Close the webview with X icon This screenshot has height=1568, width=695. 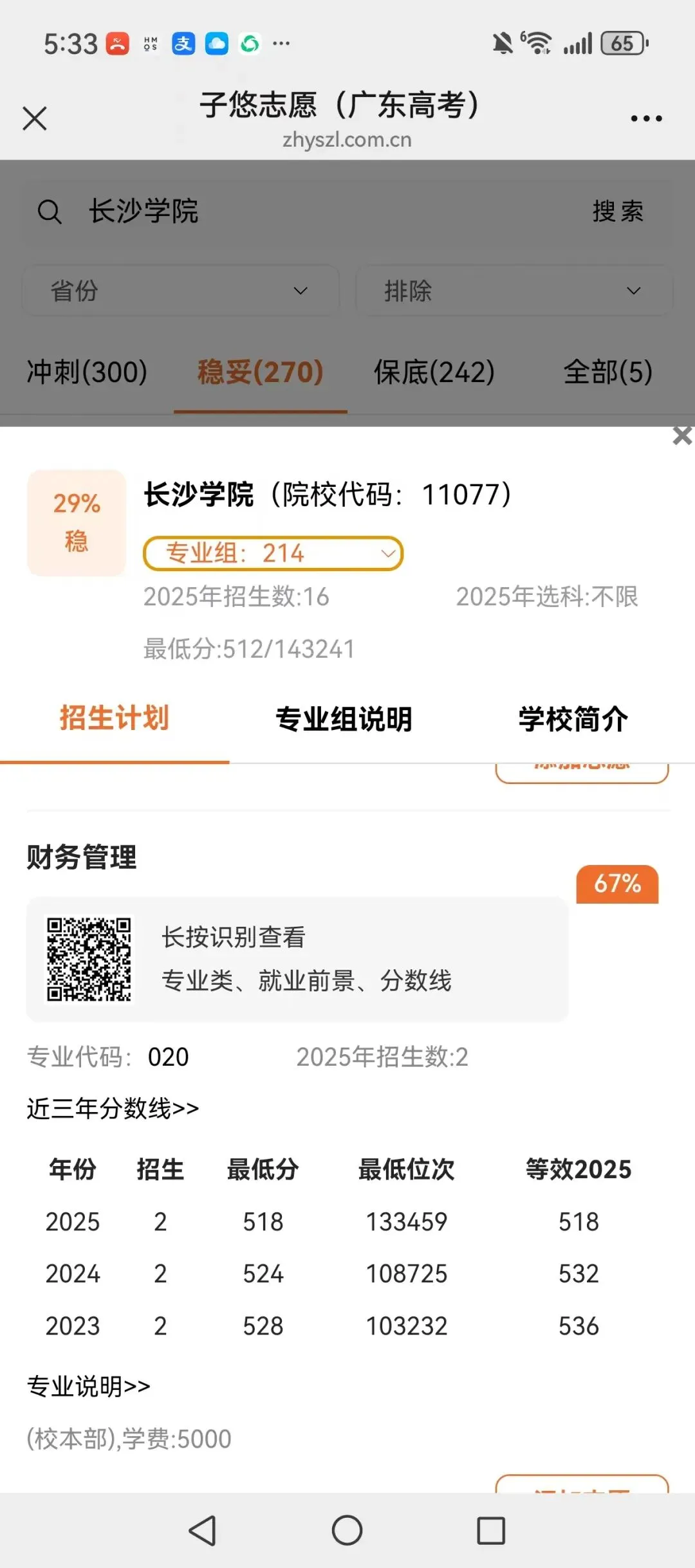tap(35, 118)
